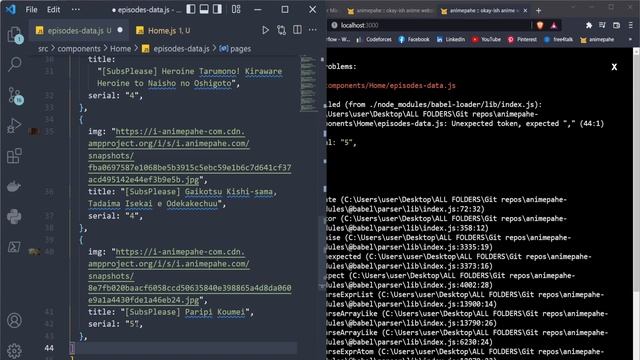Screen dimensions: 640x360
Task: Select the components breadcrumb segment
Action: (79, 49)
